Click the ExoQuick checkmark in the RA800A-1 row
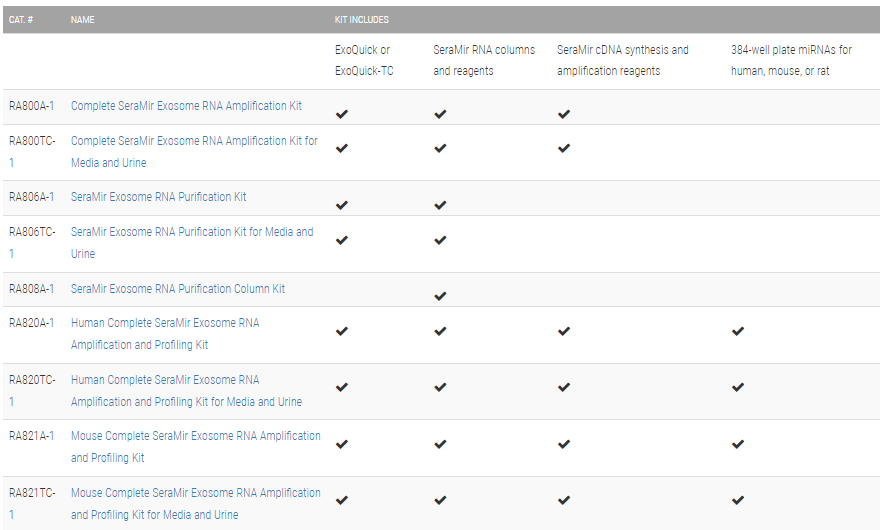The width and height of the screenshot is (884, 530). coord(342,114)
